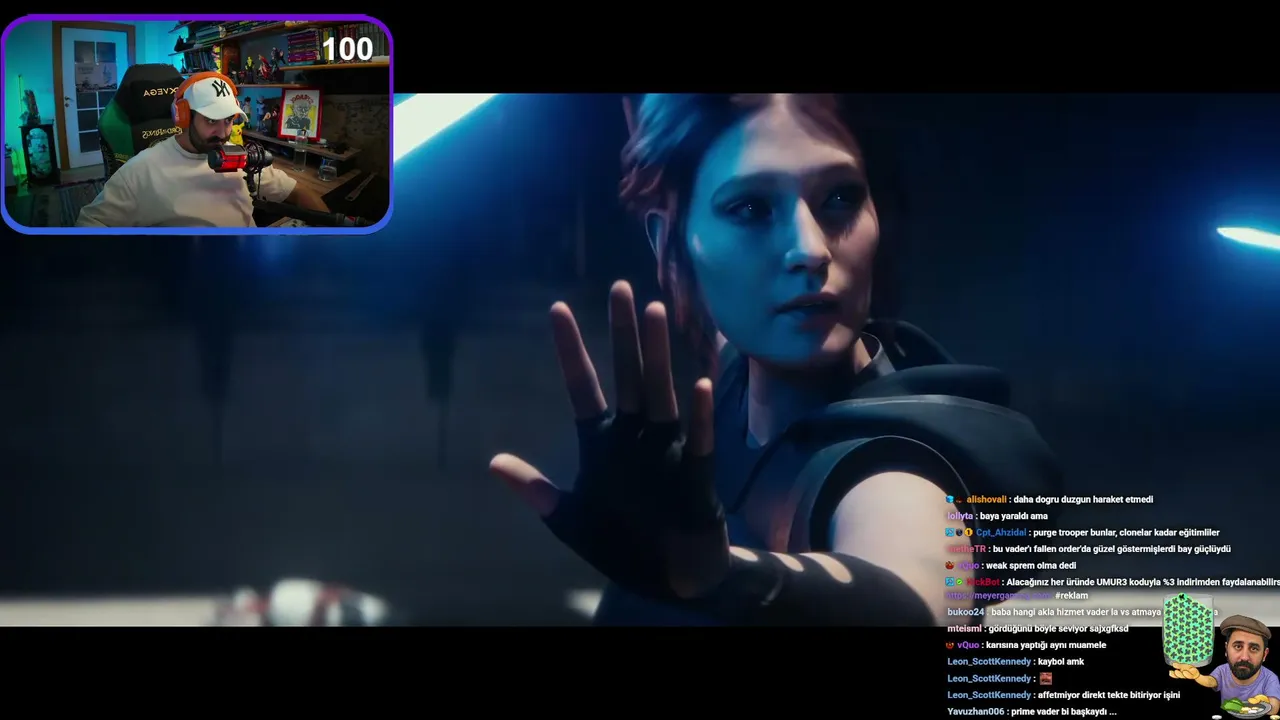Click mteisml's 'gördüğünü böyle seviyor' message
This screenshot has width=1280, height=720.
click(1058, 629)
